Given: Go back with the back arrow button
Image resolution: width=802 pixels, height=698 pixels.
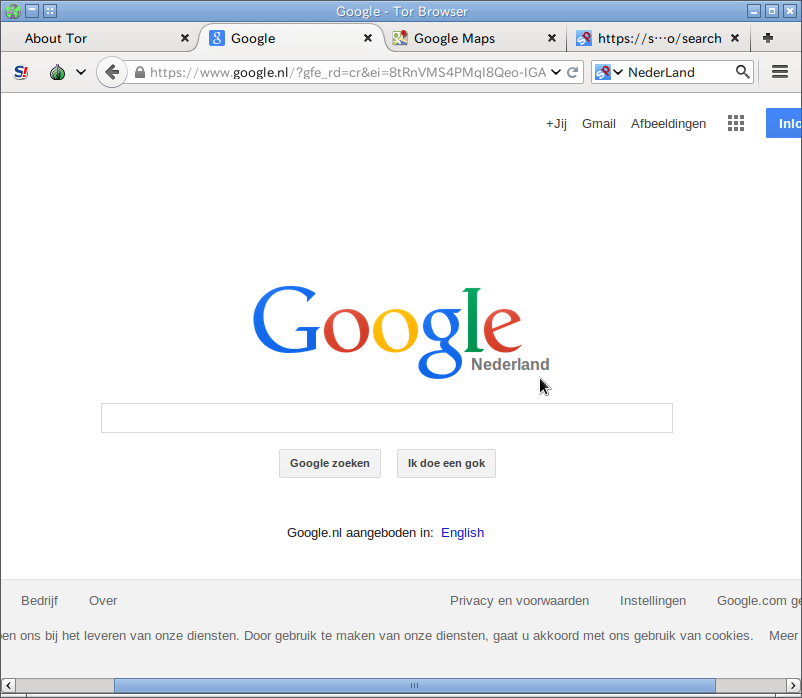Looking at the screenshot, I should [112, 72].
